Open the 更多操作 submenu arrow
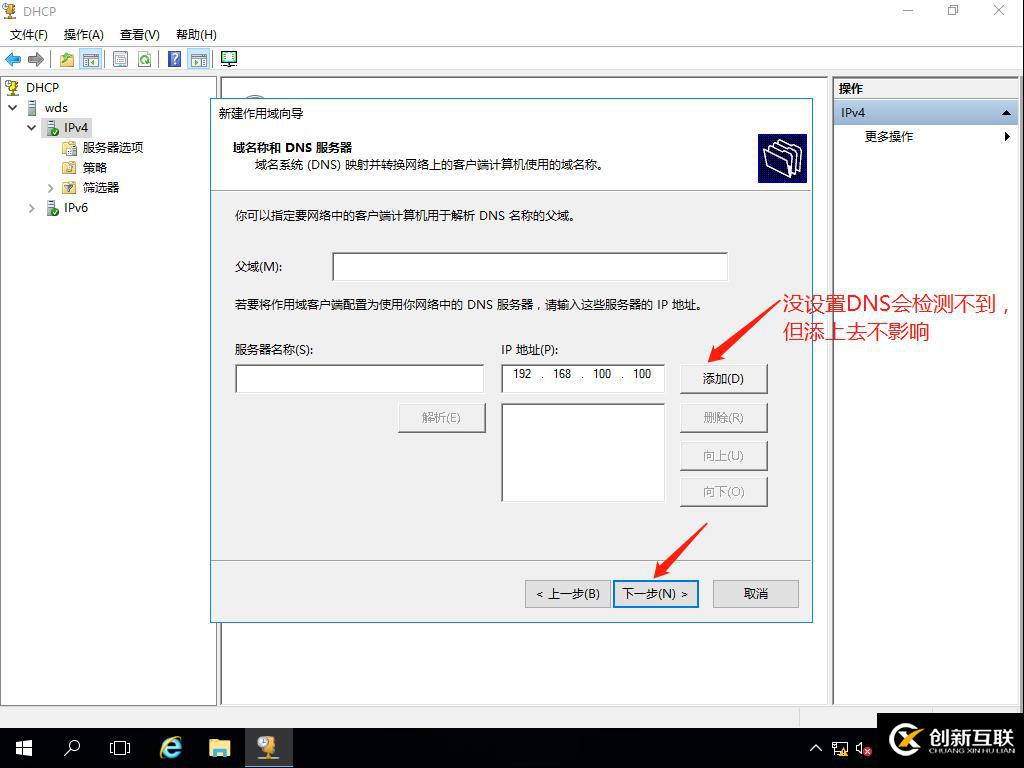The width and height of the screenshot is (1024, 768). pos(1008,137)
